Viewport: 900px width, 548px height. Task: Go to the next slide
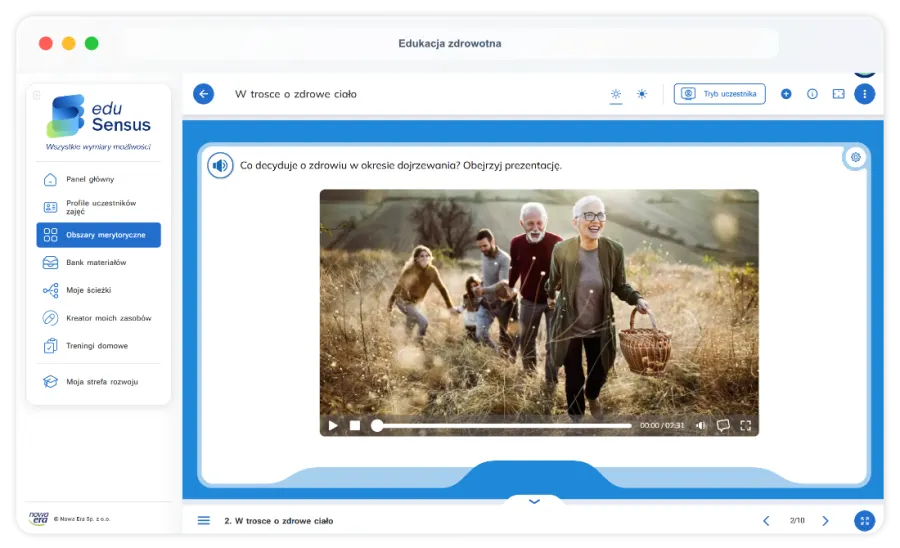click(825, 520)
